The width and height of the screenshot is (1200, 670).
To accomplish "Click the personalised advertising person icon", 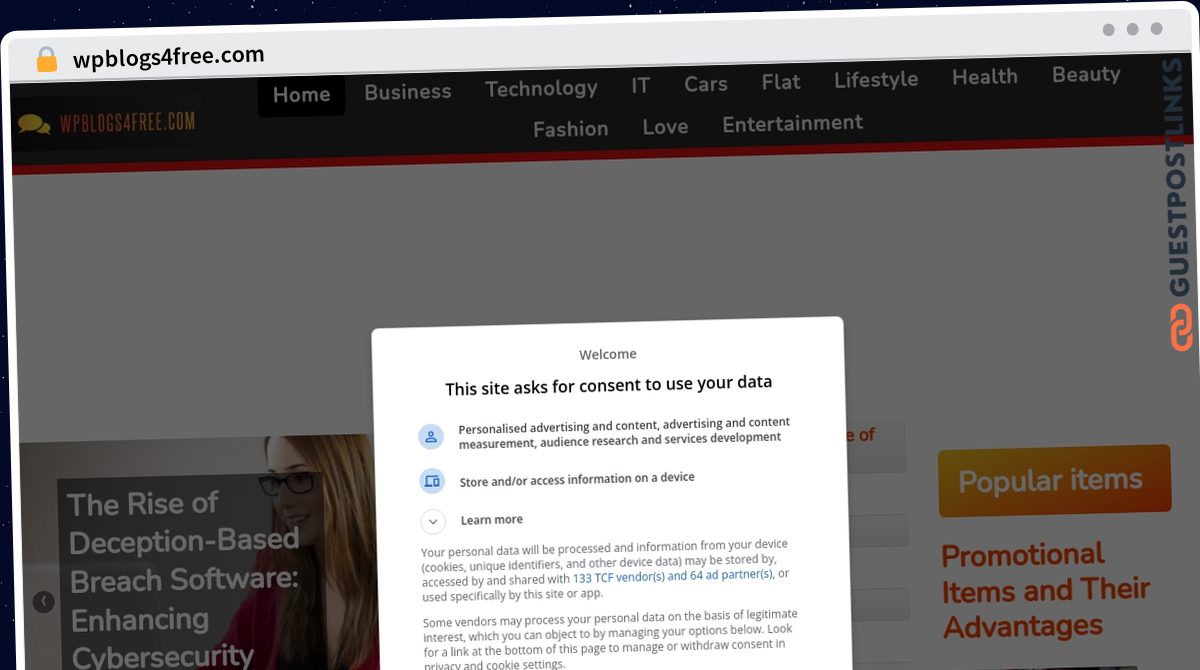I will click(431, 436).
